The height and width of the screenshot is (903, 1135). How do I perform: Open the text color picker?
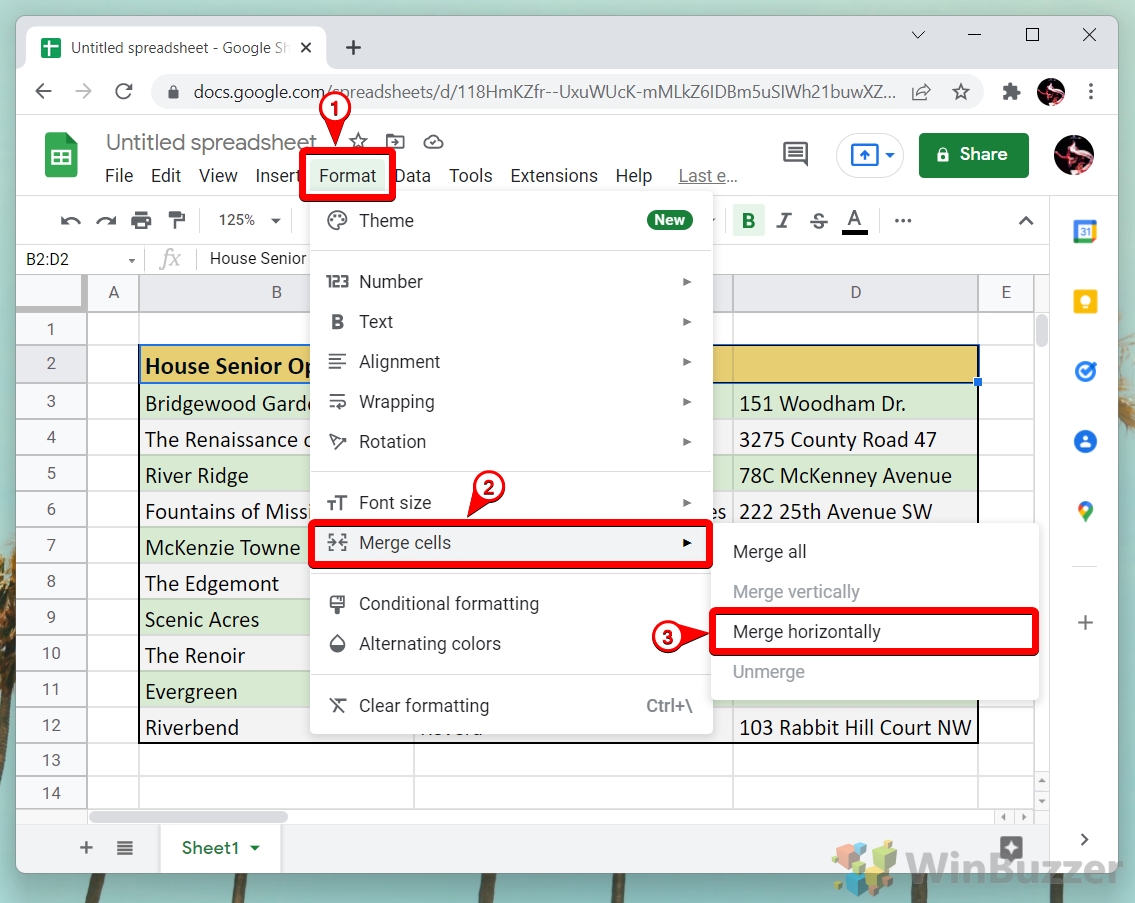pyautogui.click(x=854, y=221)
